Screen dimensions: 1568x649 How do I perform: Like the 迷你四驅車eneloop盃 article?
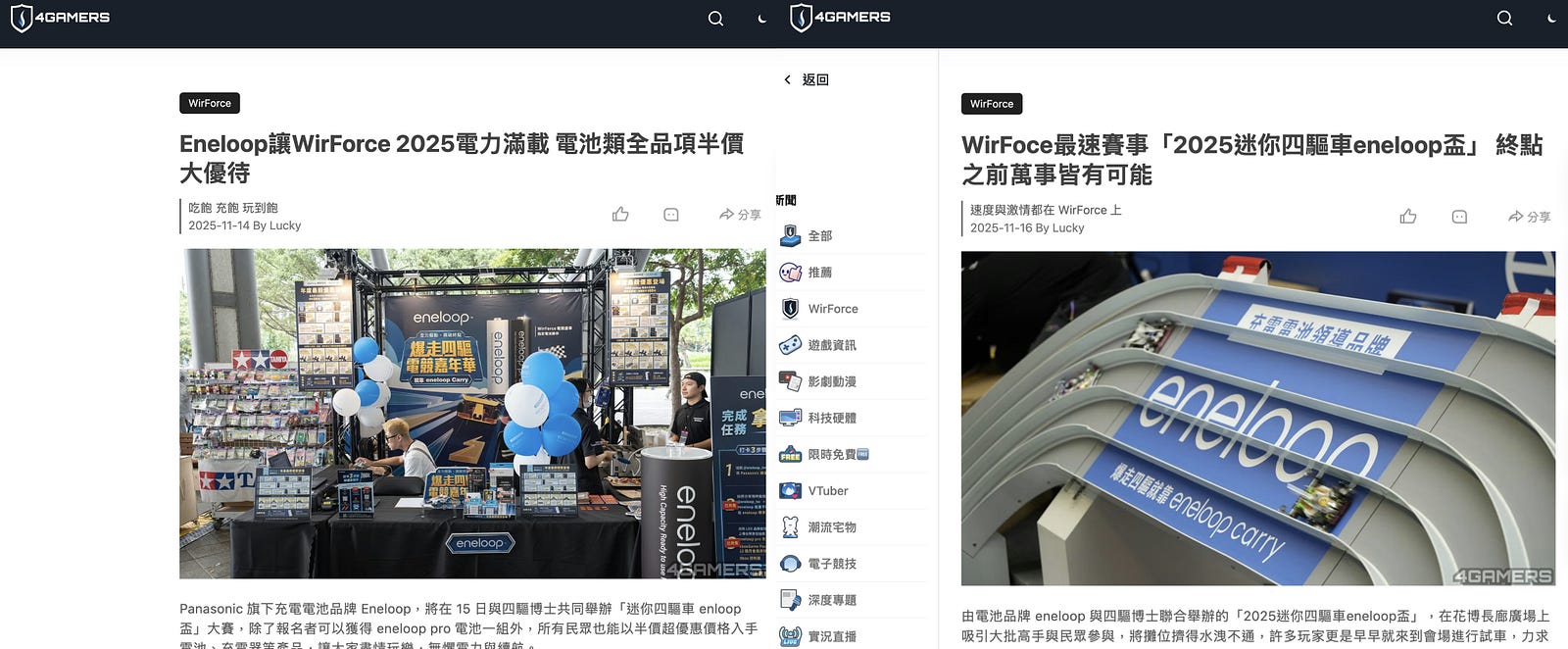click(x=1408, y=217)
